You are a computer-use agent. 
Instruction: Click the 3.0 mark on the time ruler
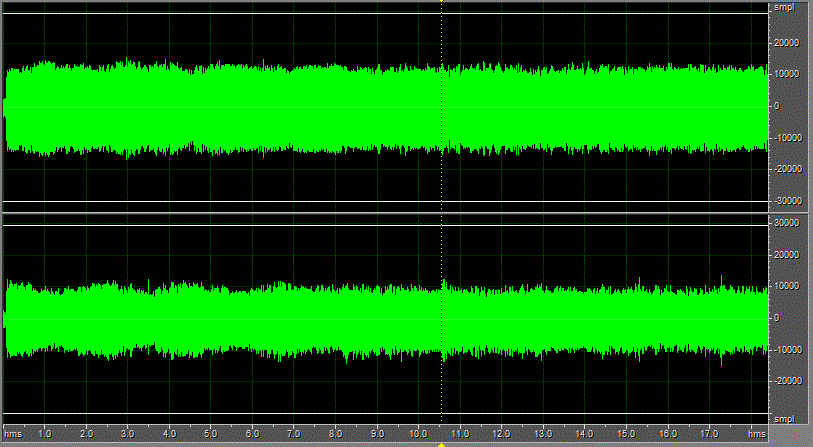pyautogui.click(x=128, y=434)
